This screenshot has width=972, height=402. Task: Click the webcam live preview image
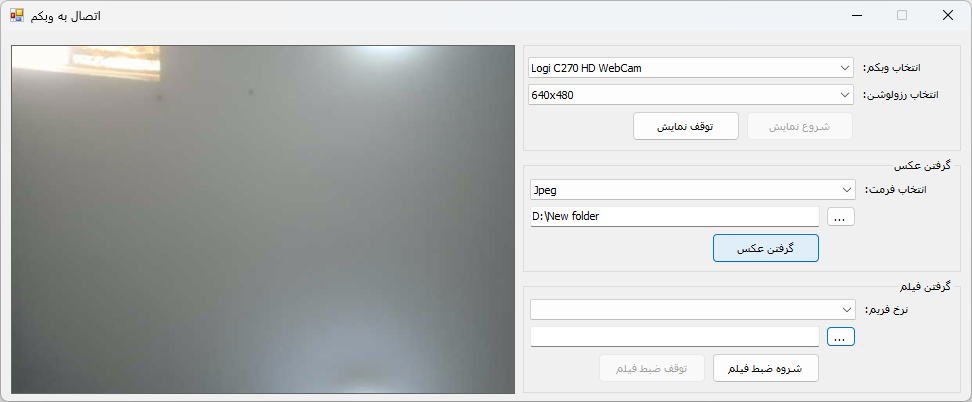[x=263, y=220]
